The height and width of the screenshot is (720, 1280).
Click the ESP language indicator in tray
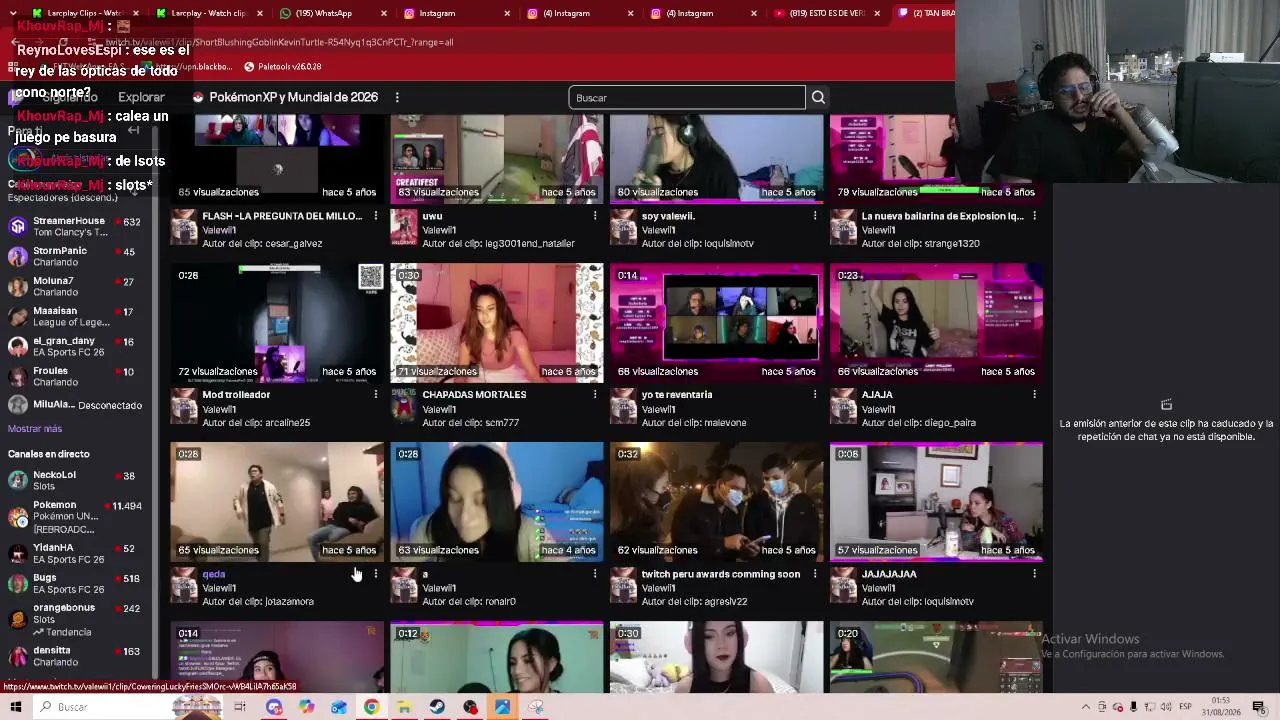pyautogui.click(x=1185, y=707)
